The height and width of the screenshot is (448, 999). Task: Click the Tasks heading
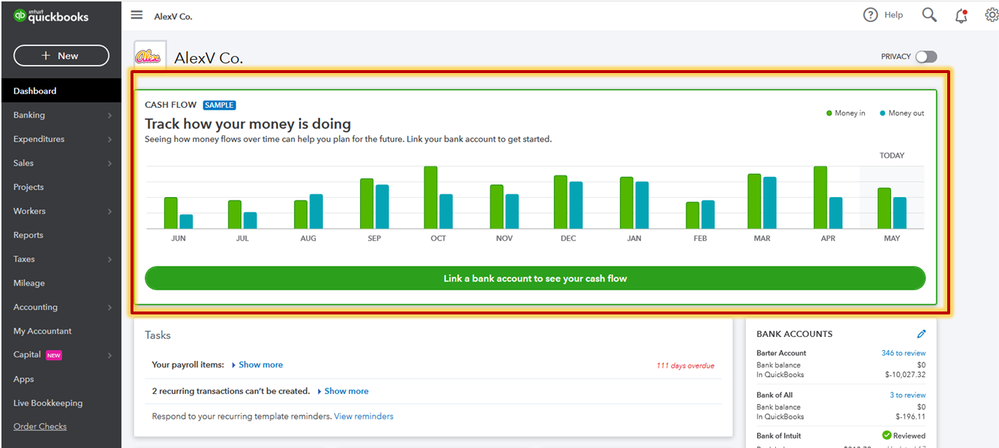[157, 335]
